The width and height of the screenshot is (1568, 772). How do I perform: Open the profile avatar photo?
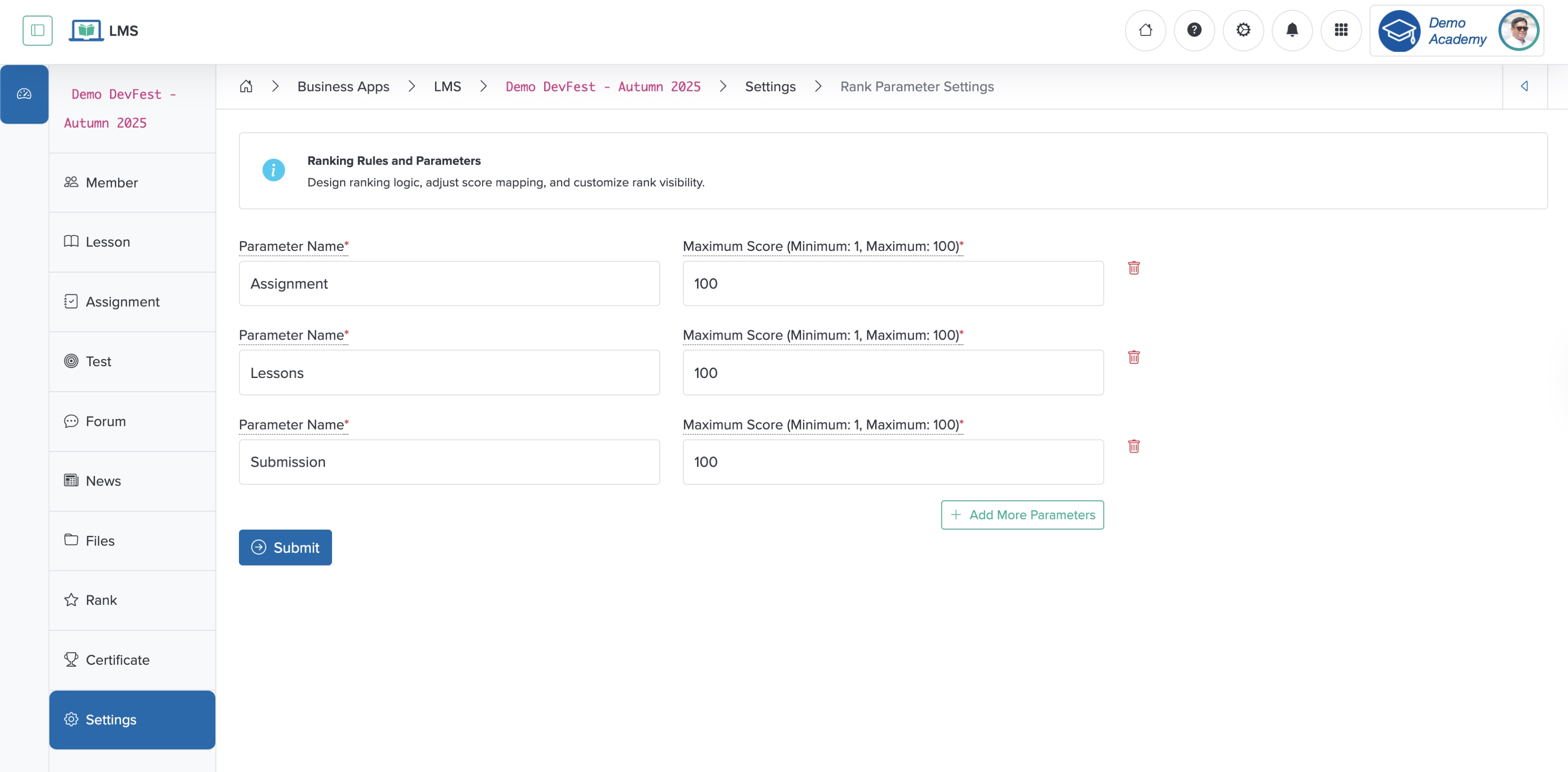[1519, 30]
